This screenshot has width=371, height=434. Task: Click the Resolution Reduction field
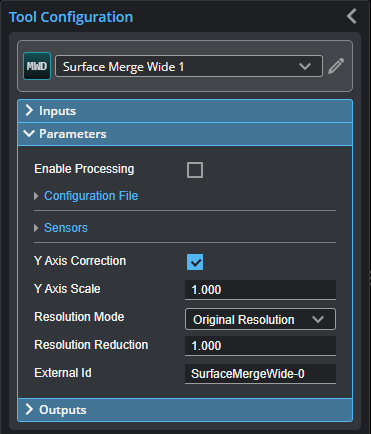point(260,346)
